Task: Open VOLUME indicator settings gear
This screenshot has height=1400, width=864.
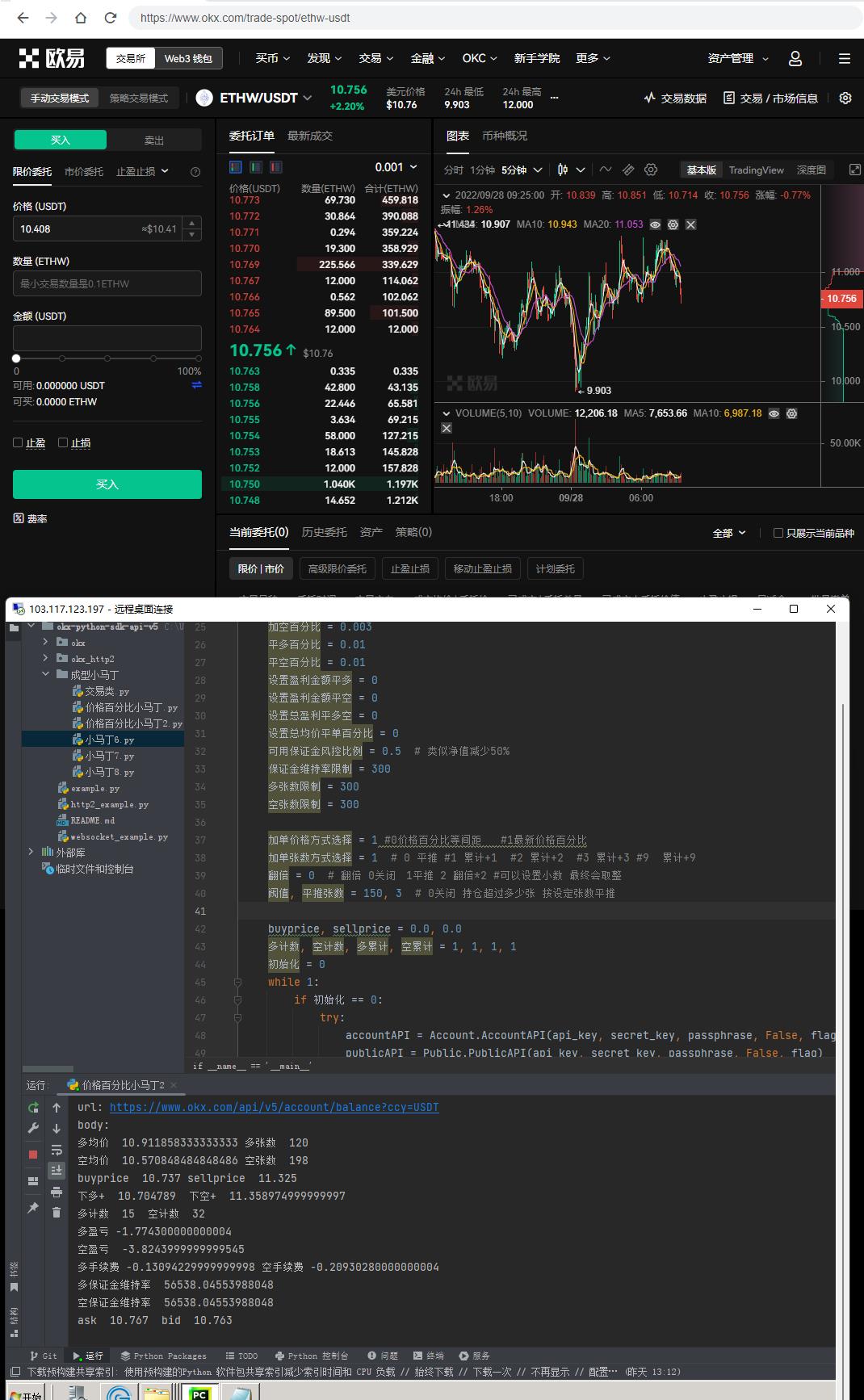Action: pyautogui.click(x=791, y=413)
